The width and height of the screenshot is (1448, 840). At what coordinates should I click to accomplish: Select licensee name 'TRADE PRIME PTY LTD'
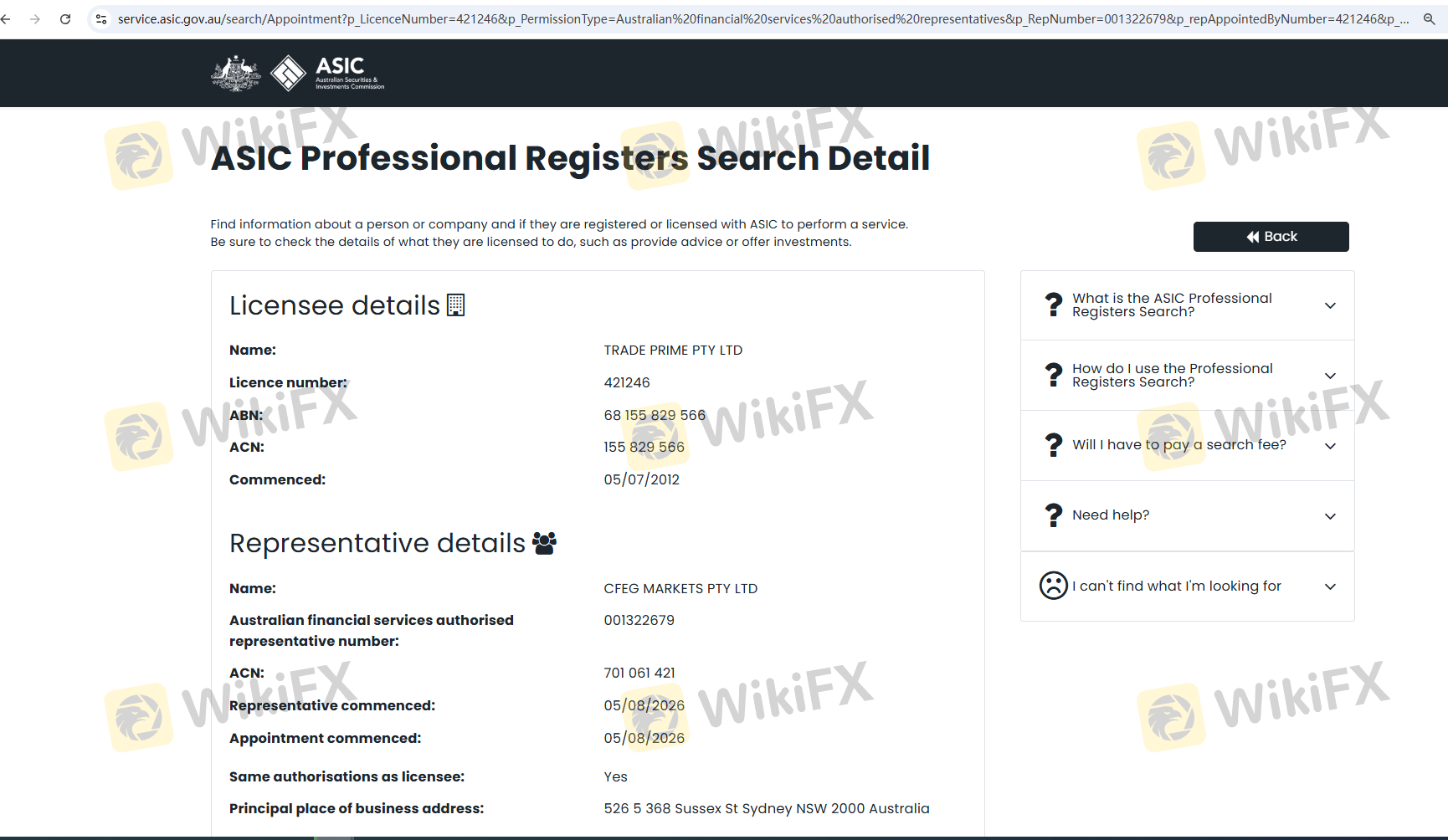pyautogui.click(x=673, y=351)
